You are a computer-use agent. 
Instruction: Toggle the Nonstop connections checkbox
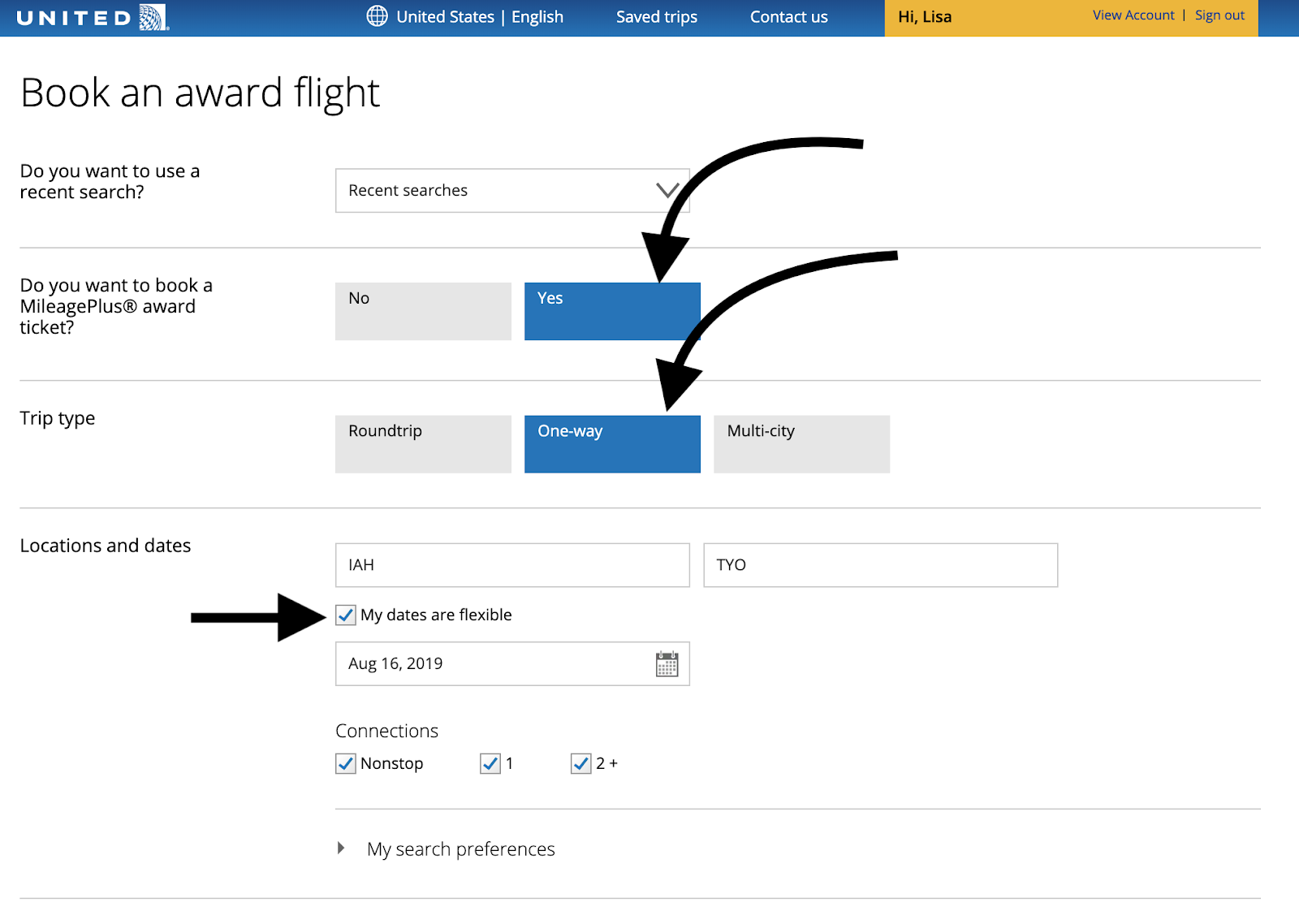click(346, 763)
